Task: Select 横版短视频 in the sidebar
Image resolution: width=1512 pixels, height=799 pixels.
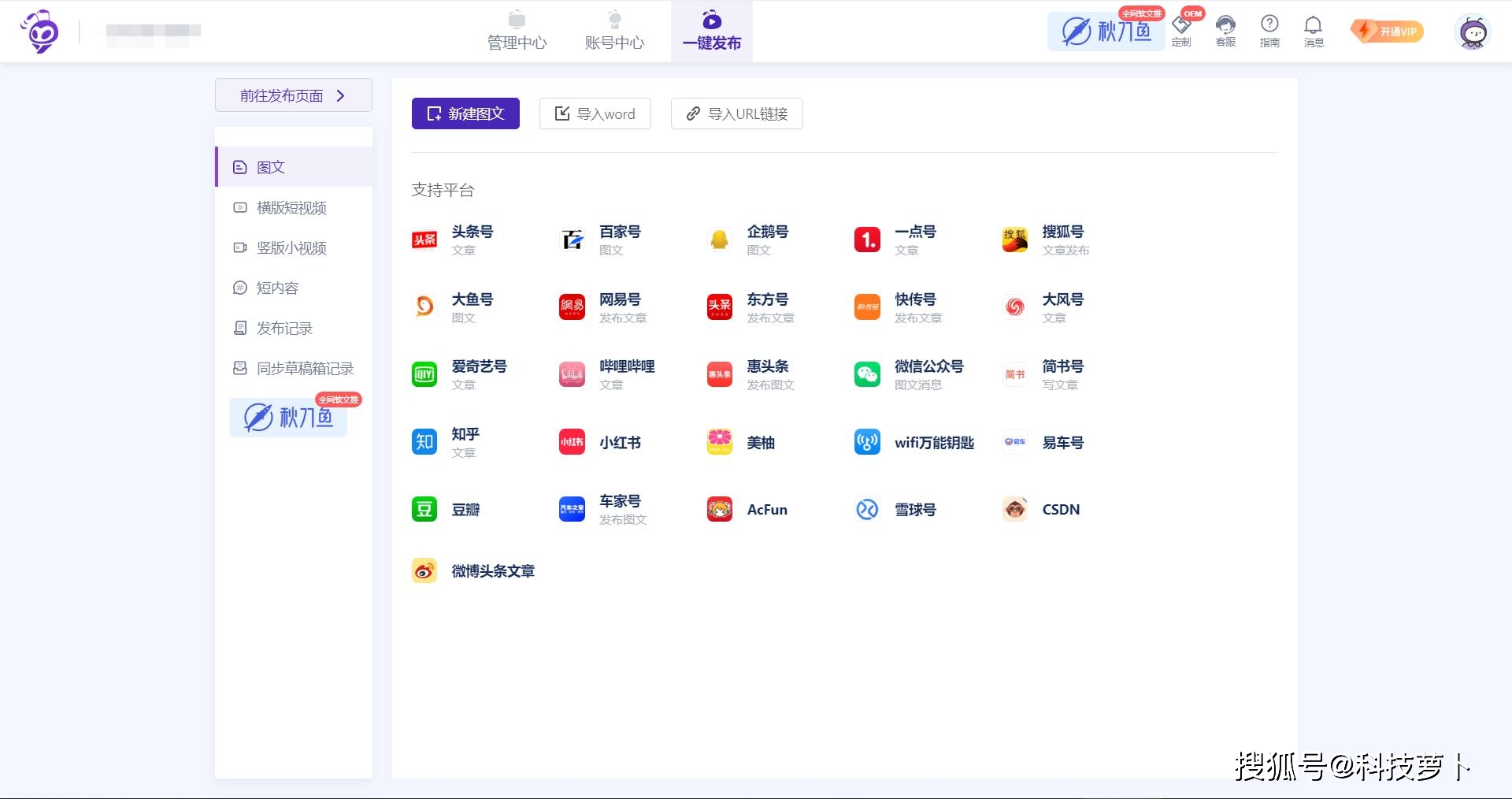Action: (x=291, y=208)
